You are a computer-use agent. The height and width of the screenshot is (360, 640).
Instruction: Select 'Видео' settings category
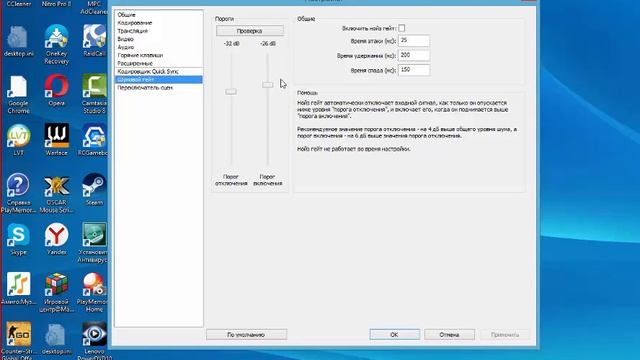pos(158,39)
